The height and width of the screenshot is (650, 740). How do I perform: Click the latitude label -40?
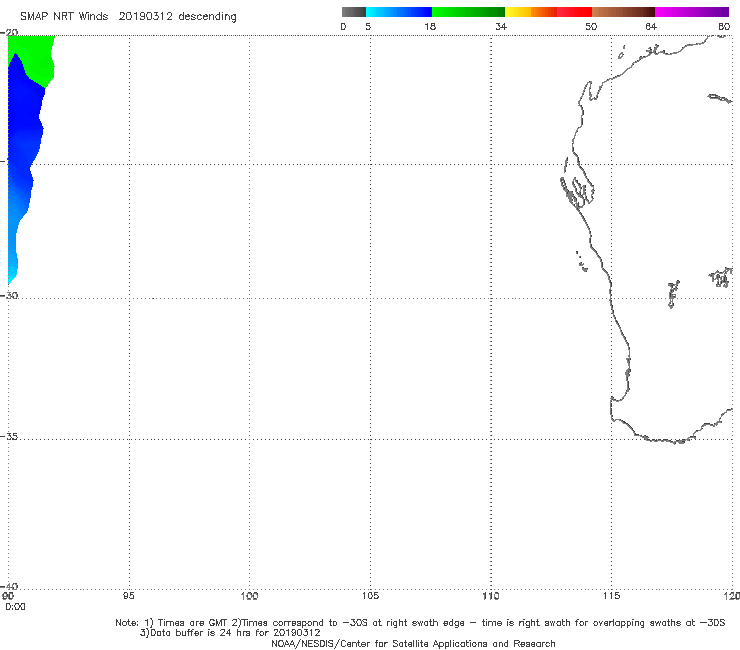pyautogui.click(x=9, y=586)
